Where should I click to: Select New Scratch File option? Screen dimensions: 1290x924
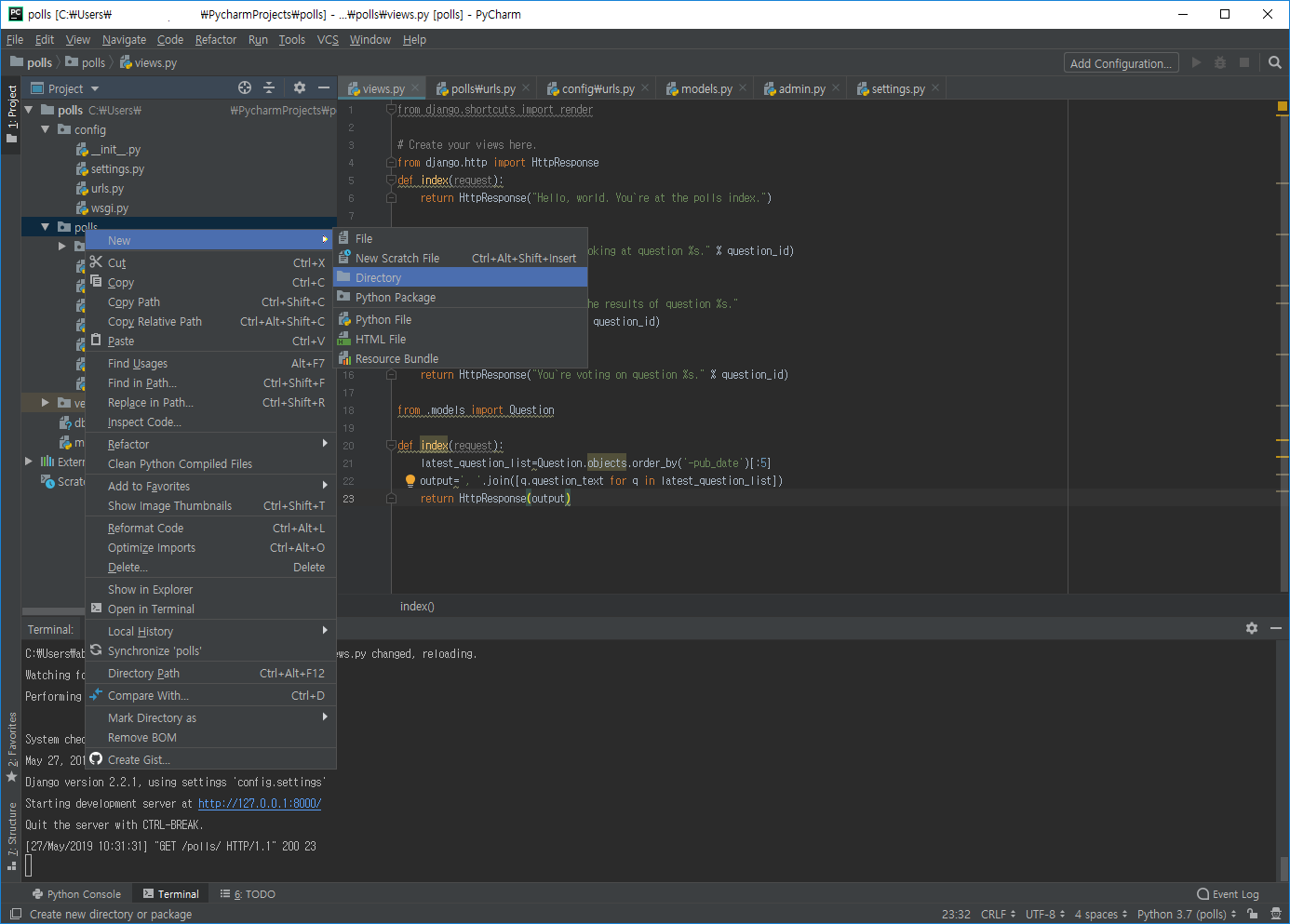click(x=461, y=258)
